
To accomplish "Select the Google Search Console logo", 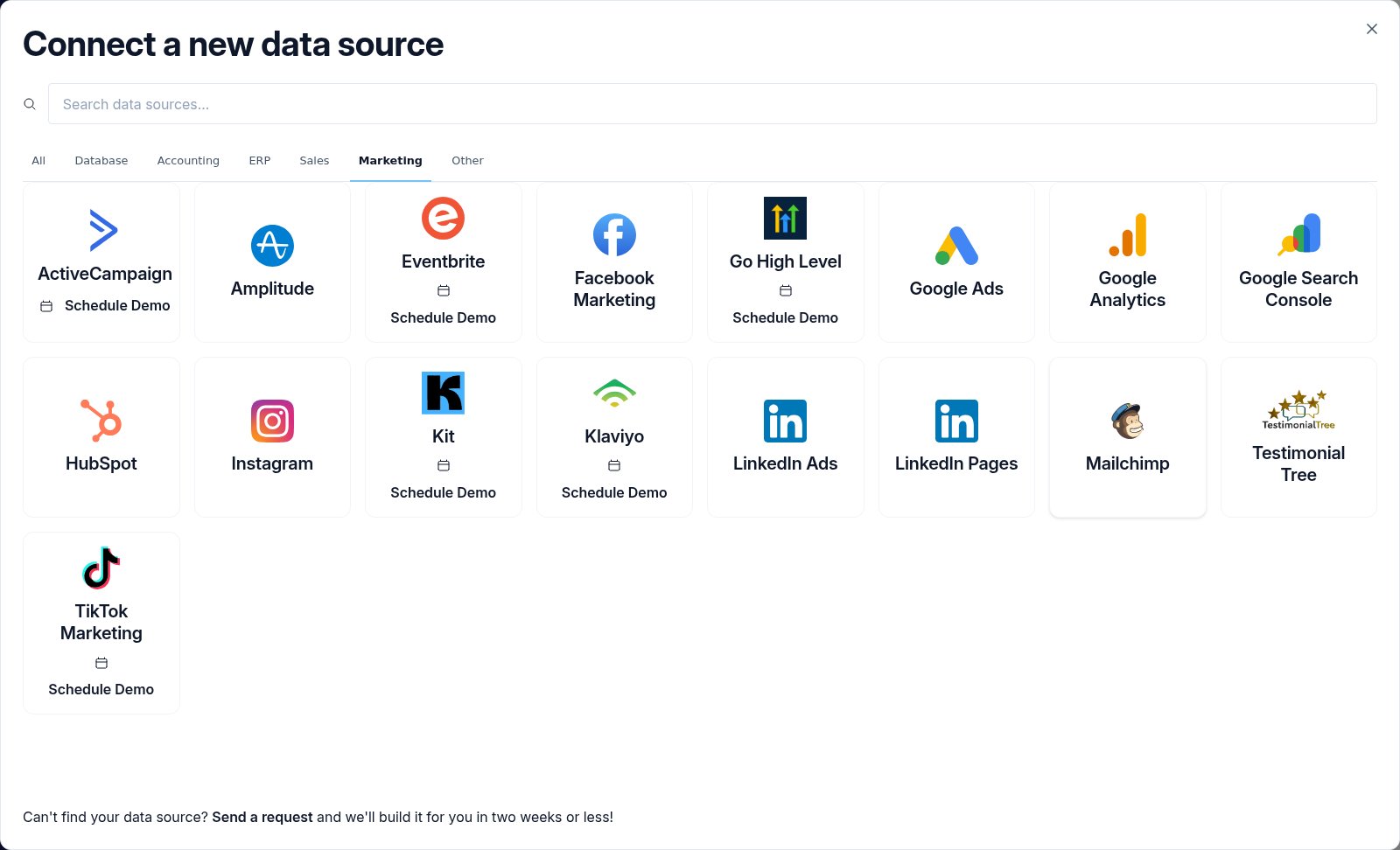I will tap(1298, 235).
